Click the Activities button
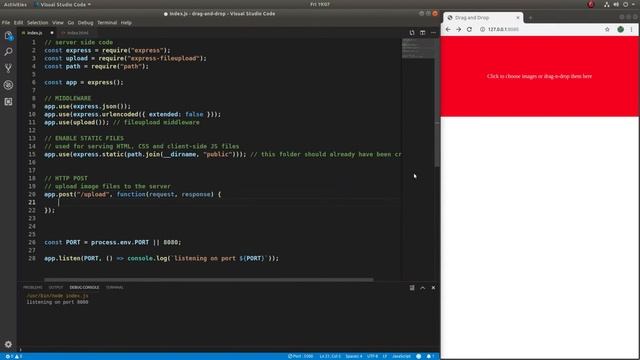Image resolution: width=640 pixels, height=360 pixels. (15, 4)
